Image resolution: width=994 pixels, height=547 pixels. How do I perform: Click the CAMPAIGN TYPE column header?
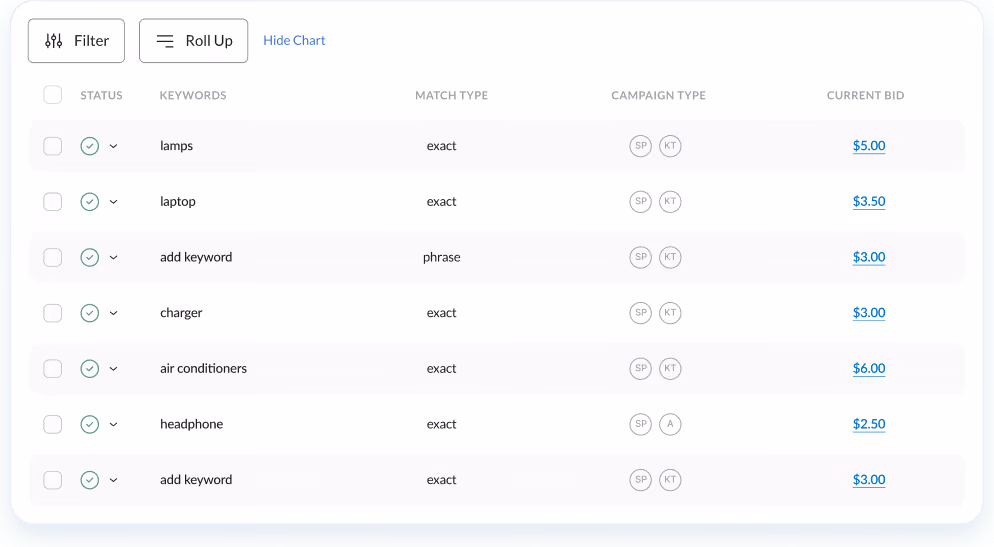tap(658, 96)
